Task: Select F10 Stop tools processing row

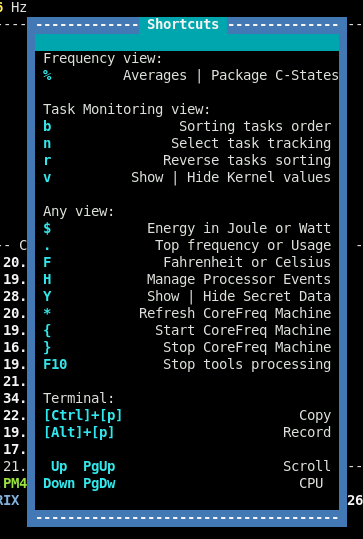Action: pyautogui.click(x=187, y=365)
